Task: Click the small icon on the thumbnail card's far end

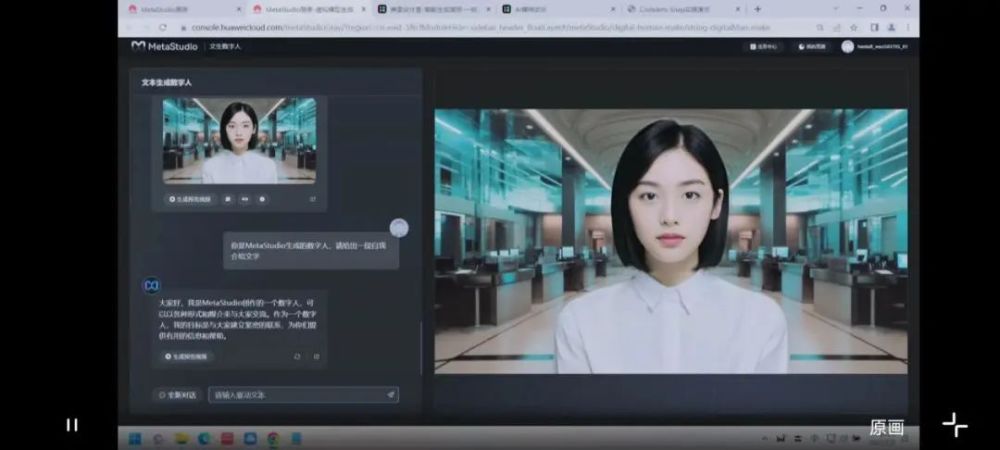Action: pos(312,199)
